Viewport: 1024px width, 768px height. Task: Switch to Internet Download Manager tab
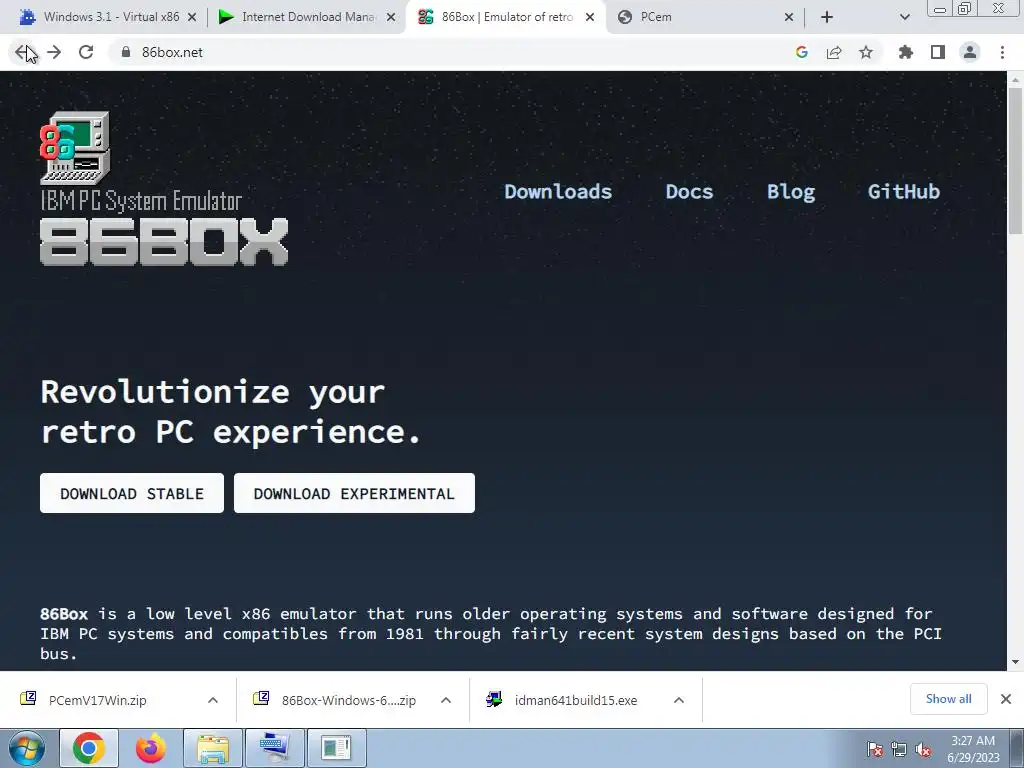[306, 17]
